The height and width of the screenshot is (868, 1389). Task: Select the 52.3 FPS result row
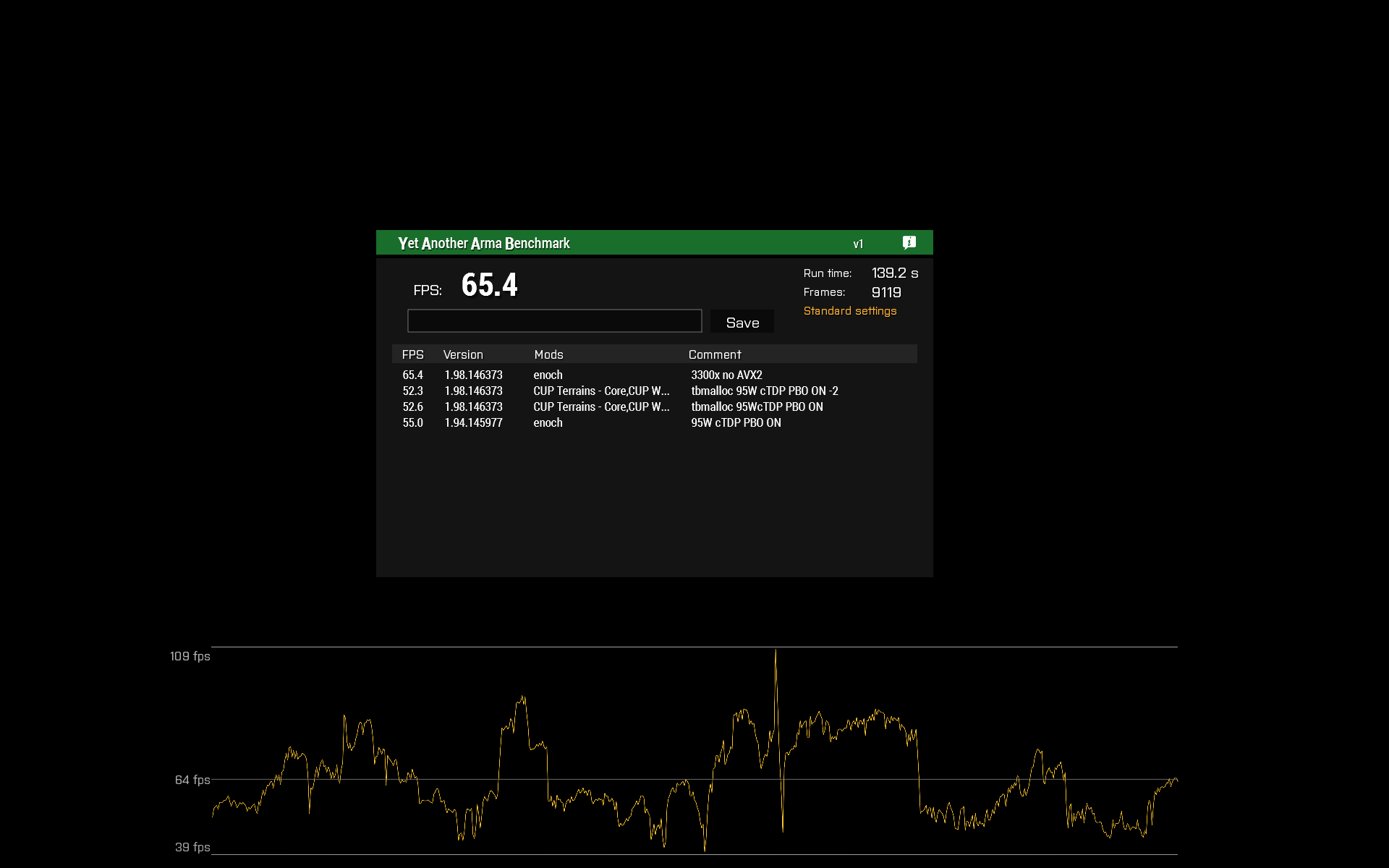click(x=413, y=391)
